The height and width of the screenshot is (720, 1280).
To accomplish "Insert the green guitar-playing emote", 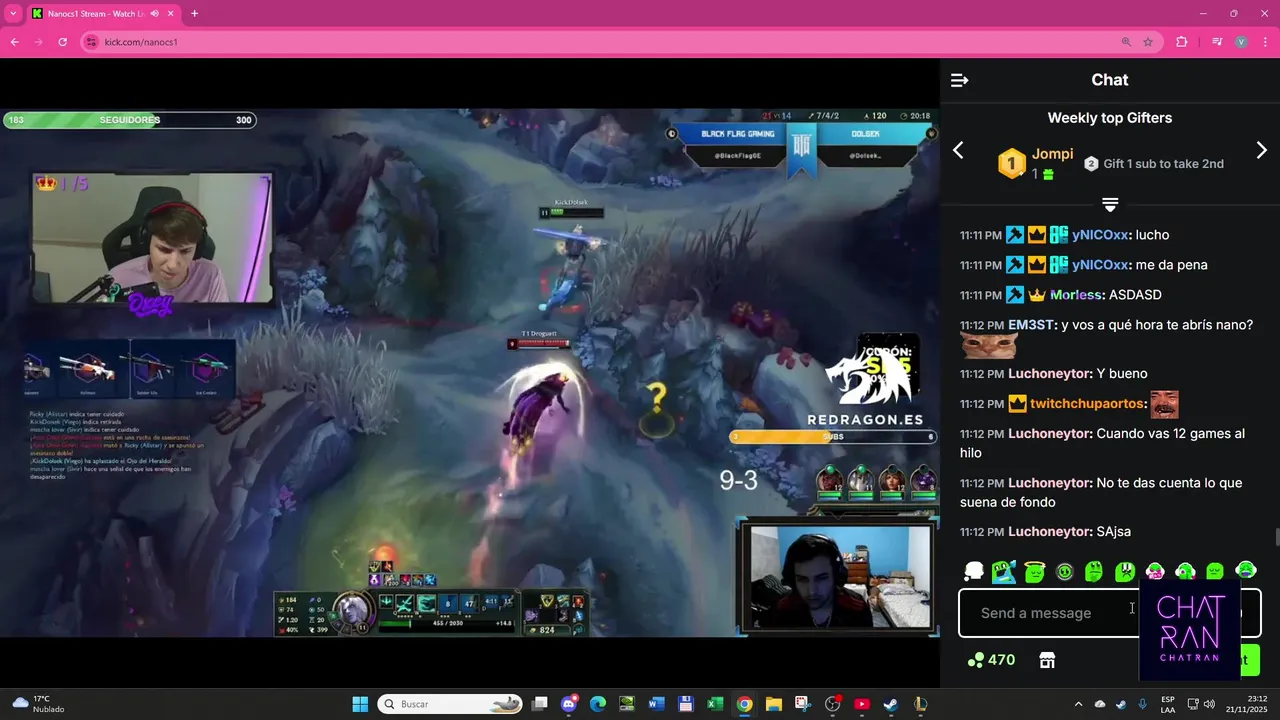I will click(1004, 572).
